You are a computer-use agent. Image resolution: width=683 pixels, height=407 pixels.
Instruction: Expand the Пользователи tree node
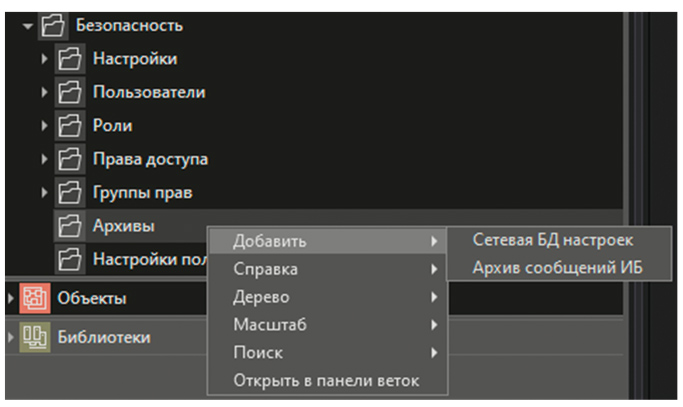click(x=44, y=93)
